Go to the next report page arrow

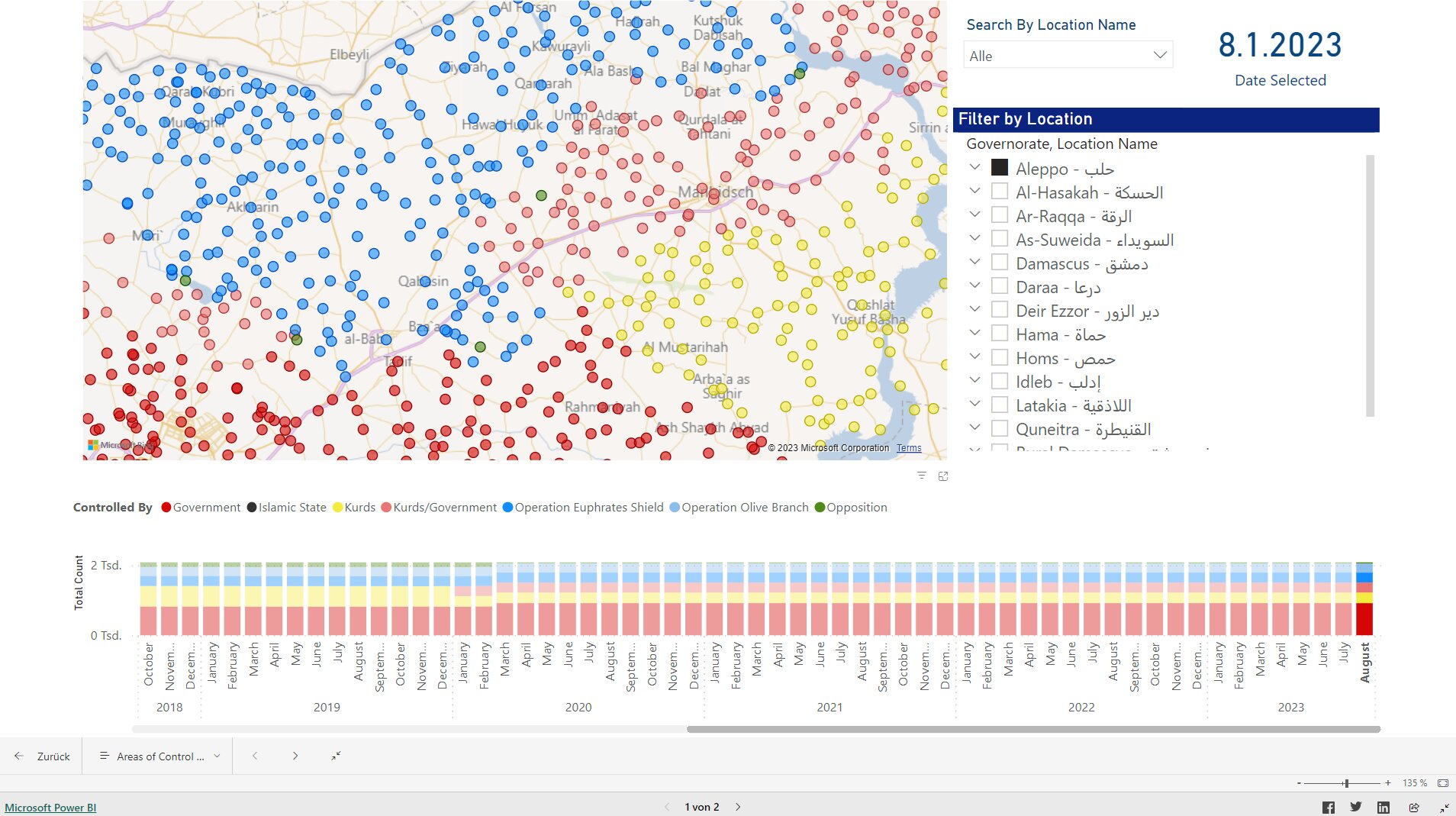click(738, 807)
